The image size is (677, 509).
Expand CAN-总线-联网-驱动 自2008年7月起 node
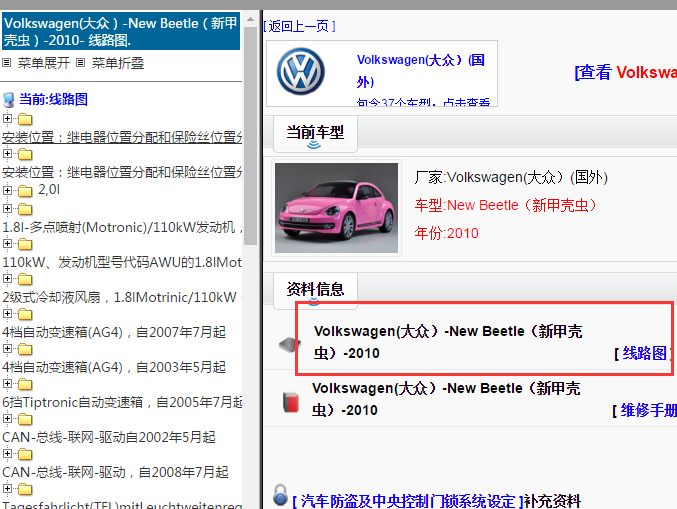[7, 453]
